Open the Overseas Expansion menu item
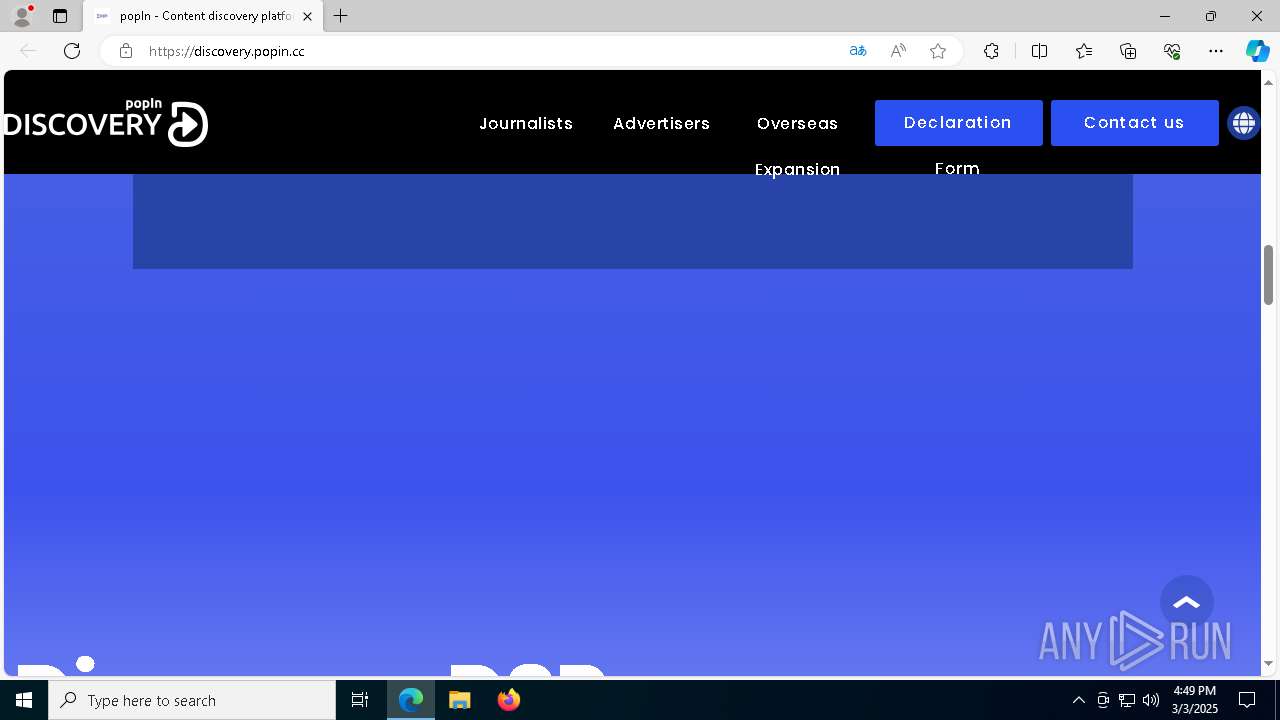Screen dimensions: 1280x720 coord(797,146)
